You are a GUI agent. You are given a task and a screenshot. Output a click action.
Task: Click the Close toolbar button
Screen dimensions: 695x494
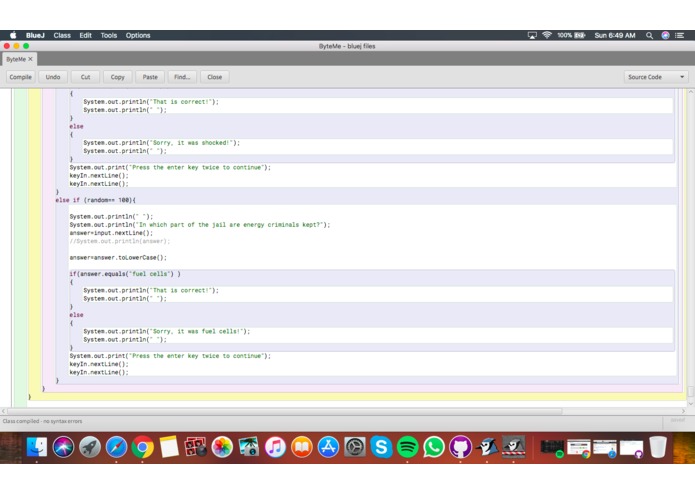215,77
